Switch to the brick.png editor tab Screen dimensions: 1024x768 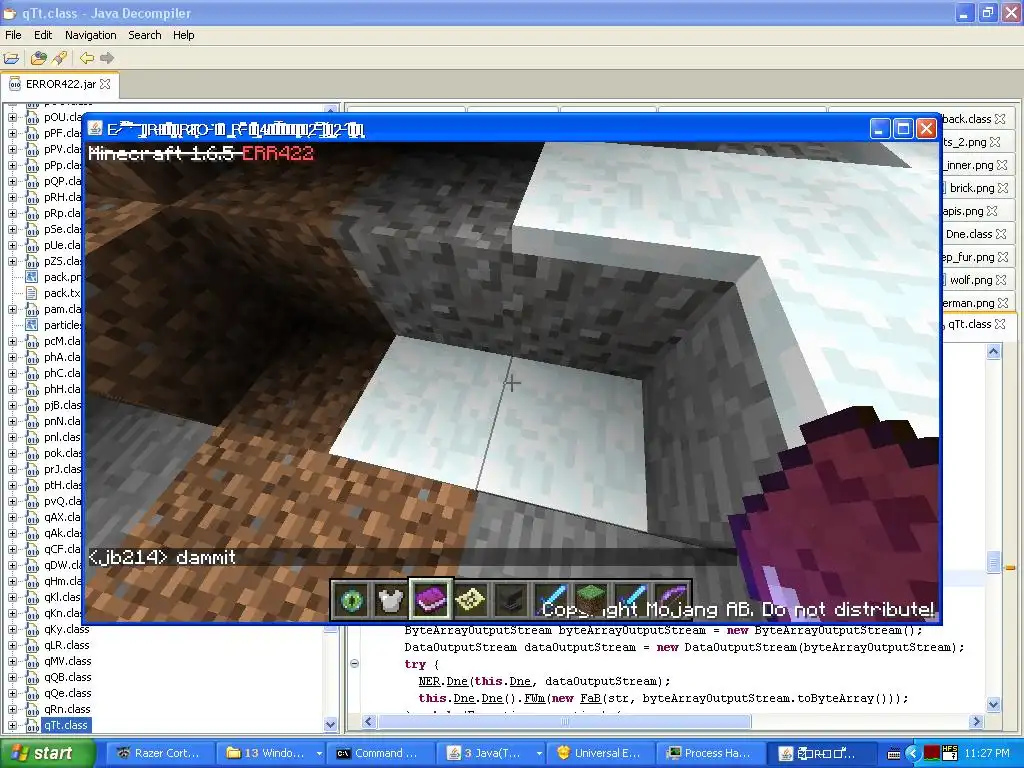click(x=972, y=188)
